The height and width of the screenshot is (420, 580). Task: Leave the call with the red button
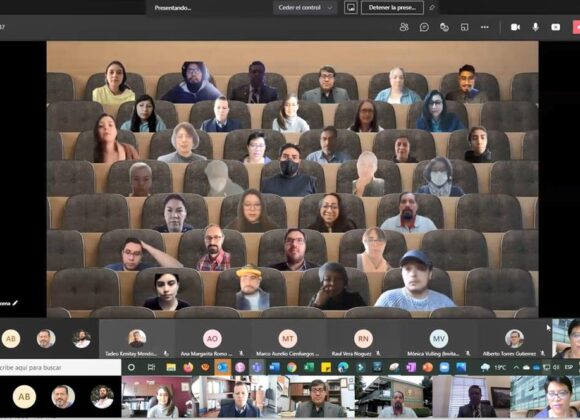click(577, 27)
